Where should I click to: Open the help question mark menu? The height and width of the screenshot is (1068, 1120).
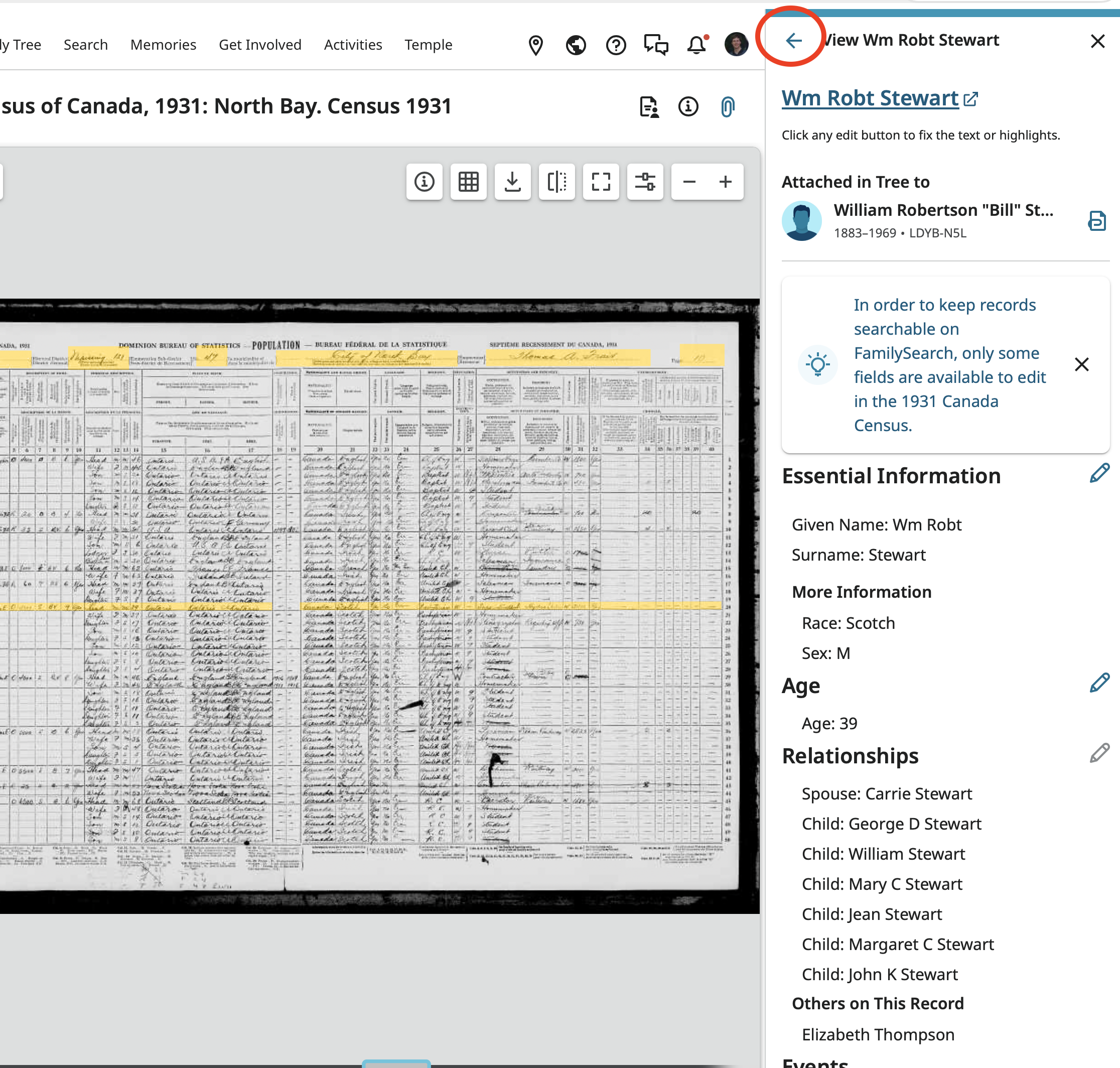pos(616,45)
